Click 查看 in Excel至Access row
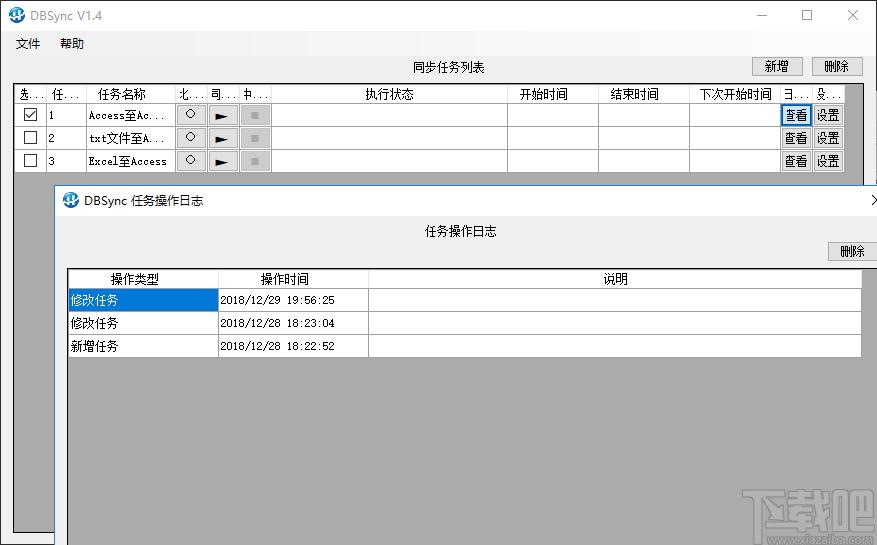 [x=796, y=161]
